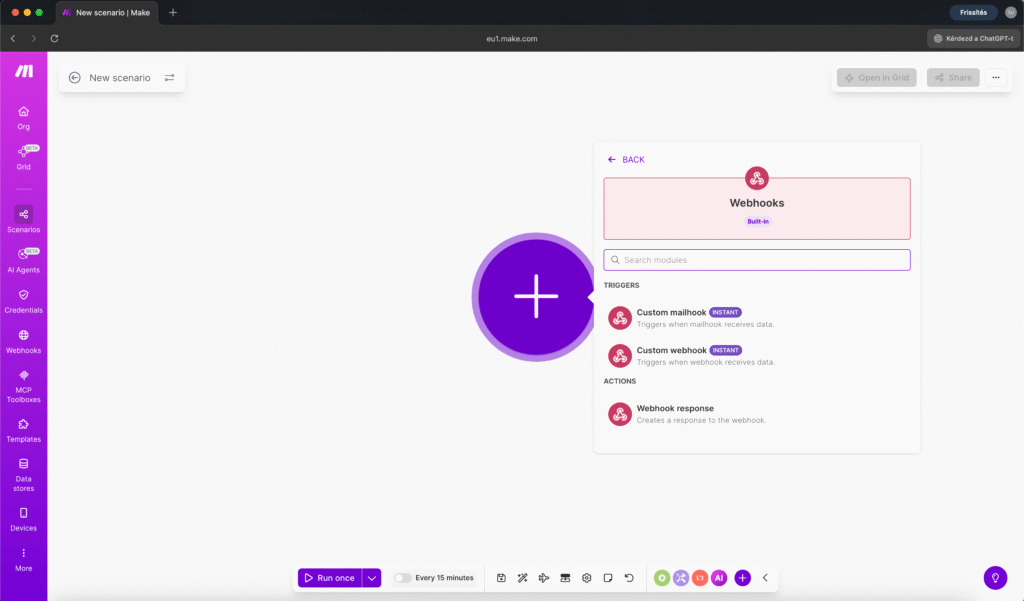Open the Scenarios section in the sidebar

pos(22,218)
